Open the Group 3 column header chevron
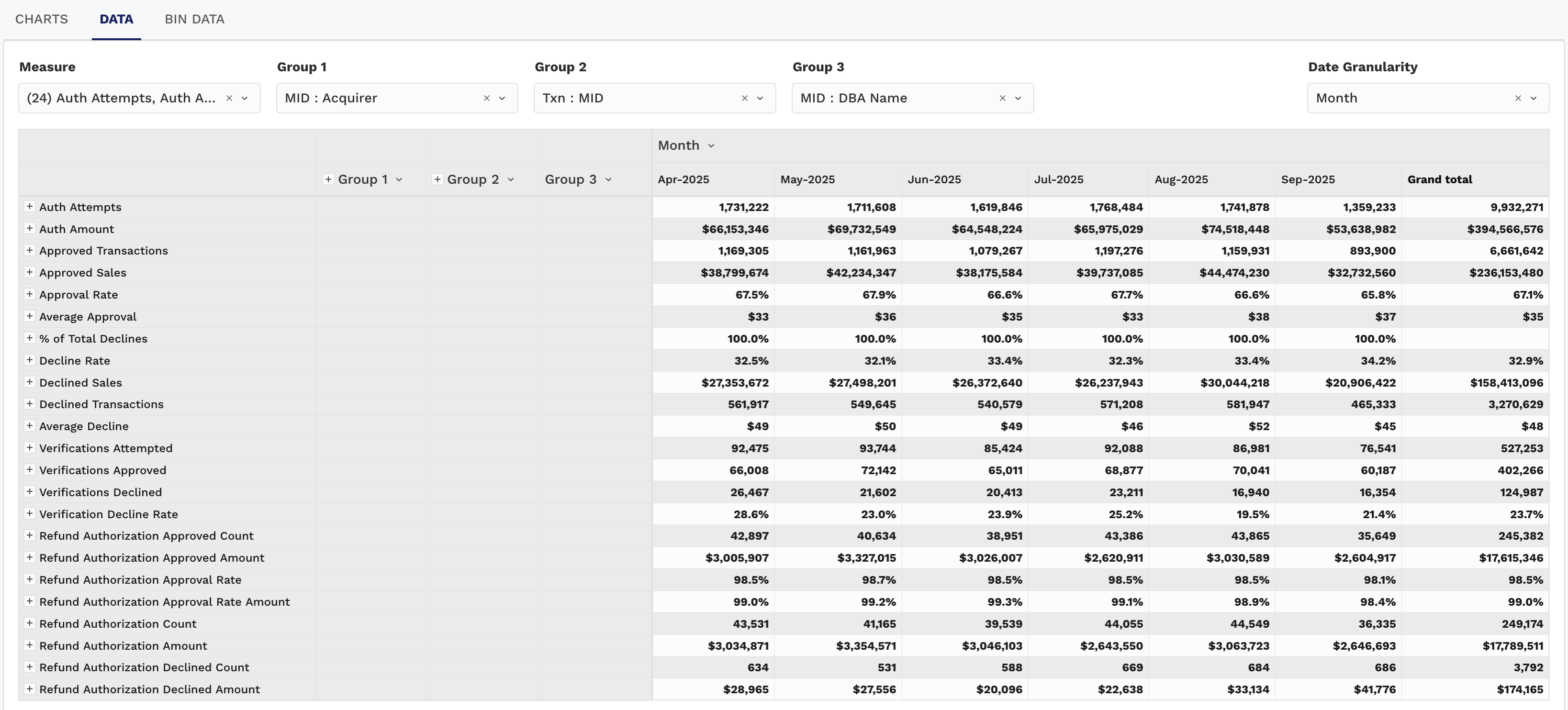The image size is (1568, 710). coord(608,179)
